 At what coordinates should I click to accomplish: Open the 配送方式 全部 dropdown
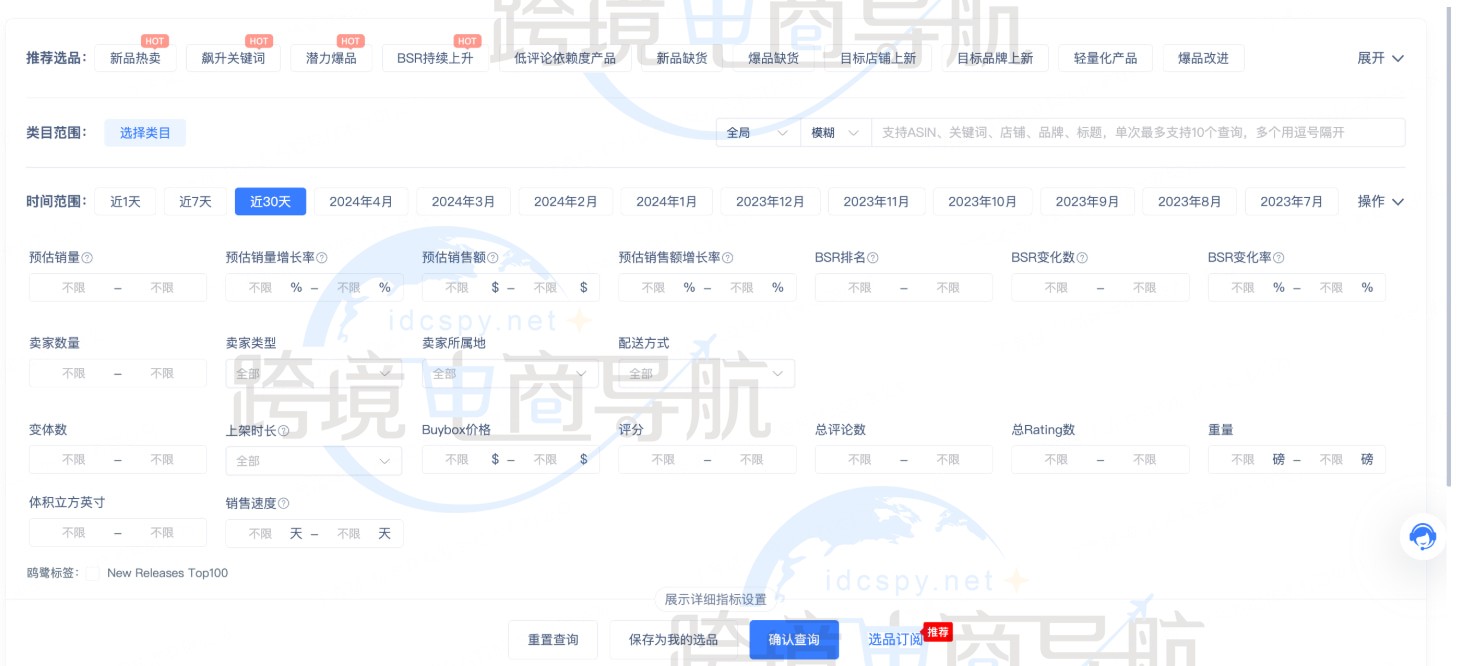click(707, 373)
